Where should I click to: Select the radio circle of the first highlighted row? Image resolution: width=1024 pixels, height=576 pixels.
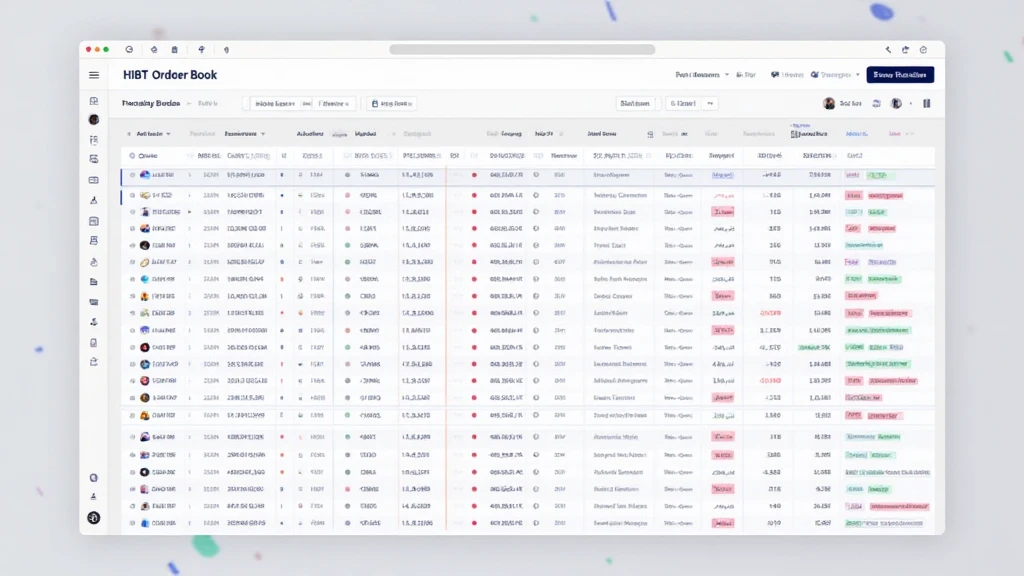132,175
